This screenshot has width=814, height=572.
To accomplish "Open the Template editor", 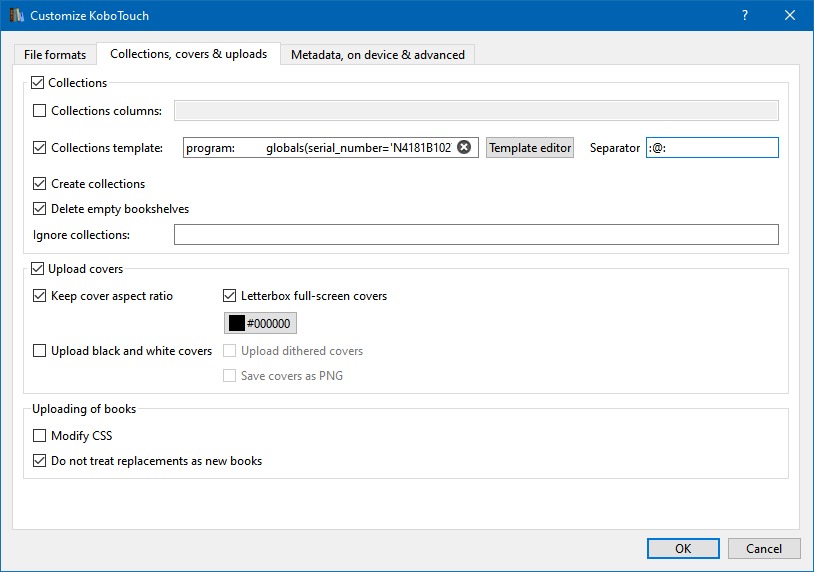I will pyautogui.click(x=530, y=148).
